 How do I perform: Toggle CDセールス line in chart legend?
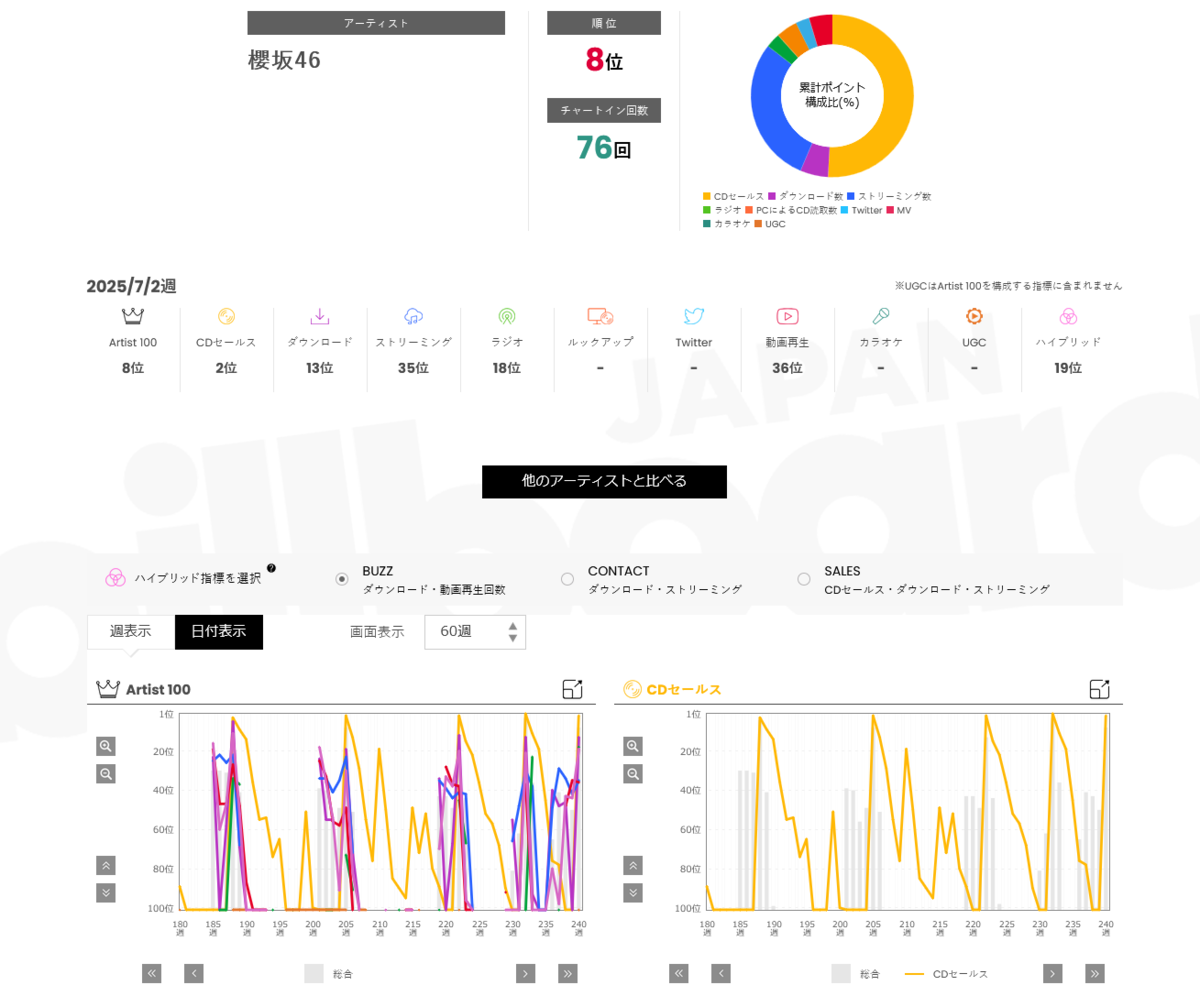pos(946,974)
